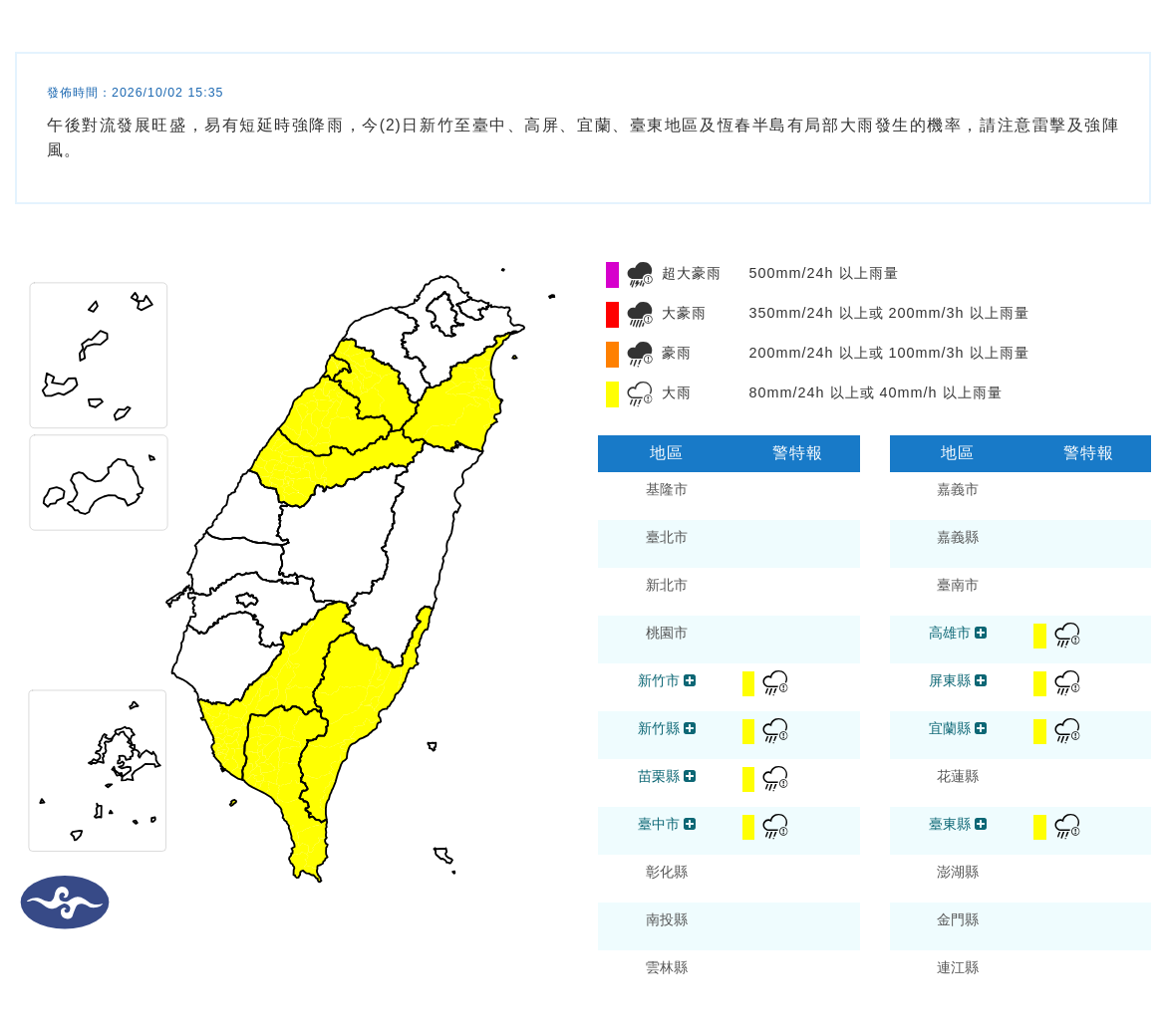This screenshot has width=1166, height=1036.
Task: Click the Penghu islands inset map
Action: pyautogui.click(x=98, y=771)
